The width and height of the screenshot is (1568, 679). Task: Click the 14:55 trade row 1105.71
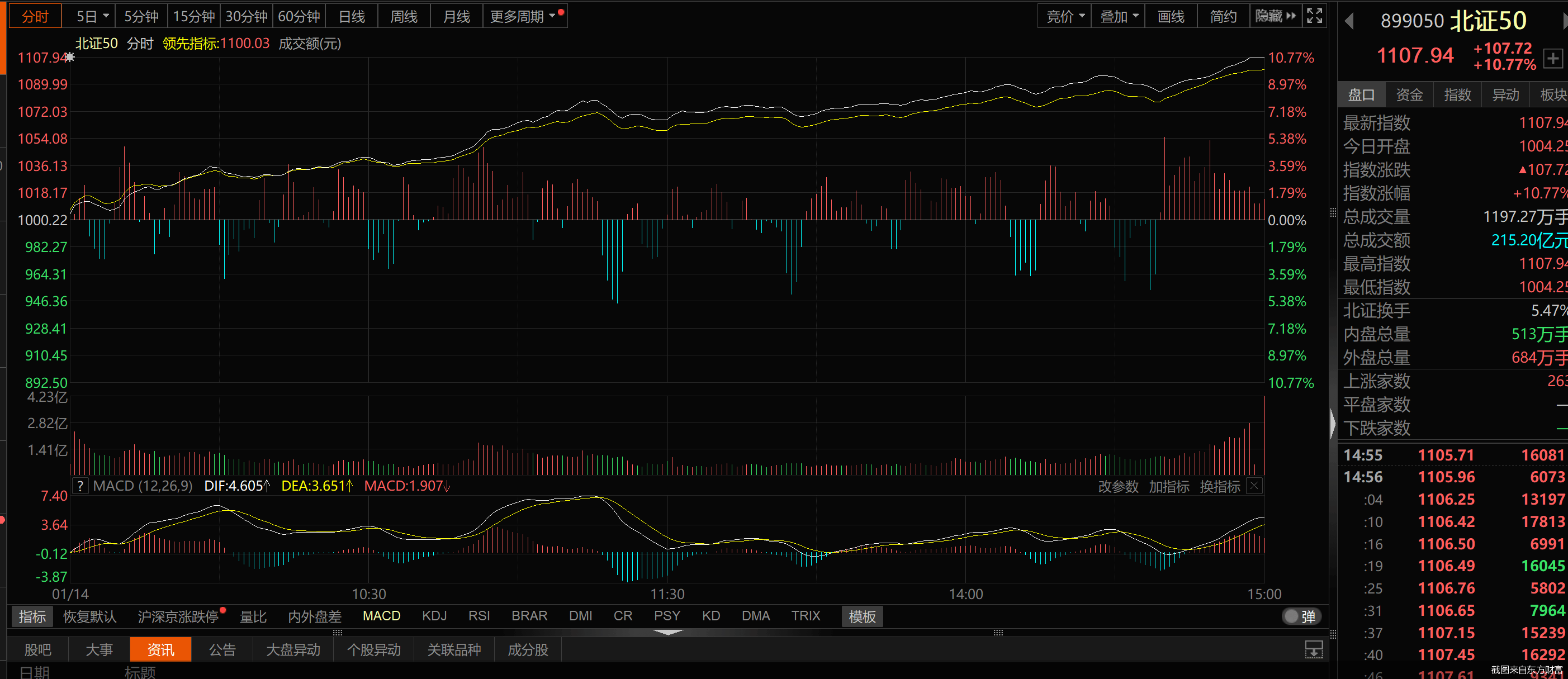pyautogui.click(x=1453, y=455)
